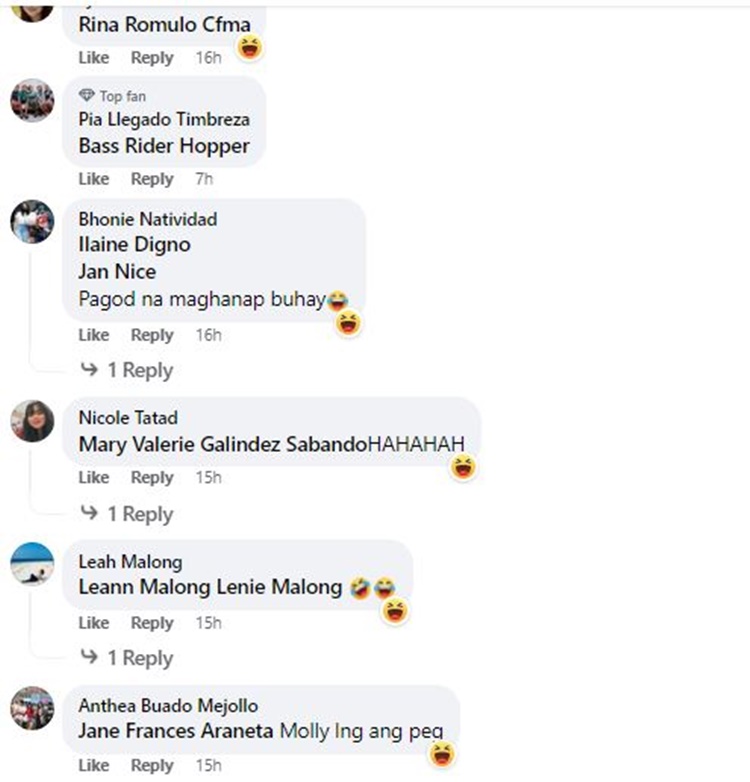Open tagged Mary Valerie Galindez Sabando profile
The image size is (750, 782).
click(x=223, y=444)
